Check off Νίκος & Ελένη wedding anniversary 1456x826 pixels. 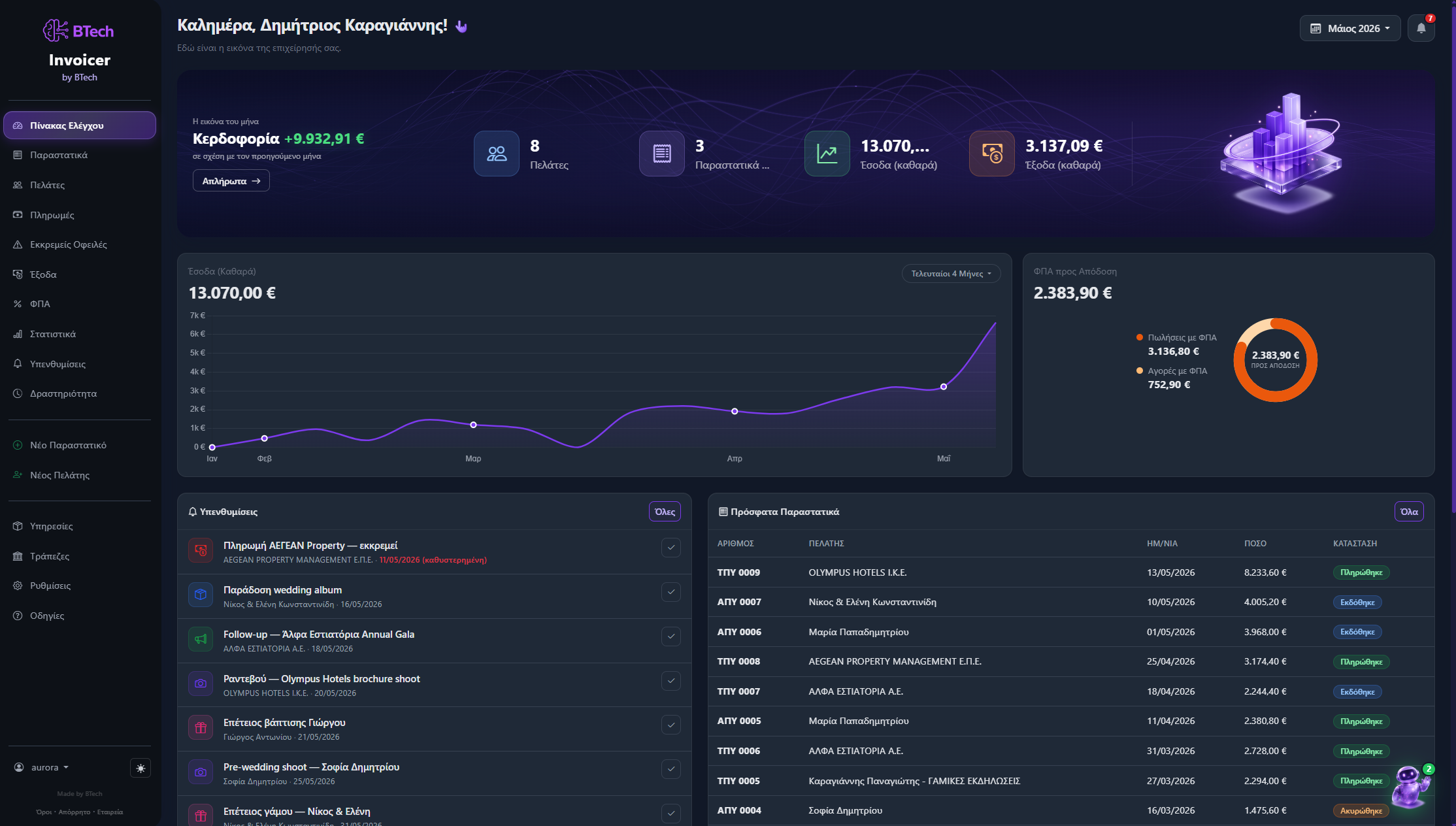(671, 814)
